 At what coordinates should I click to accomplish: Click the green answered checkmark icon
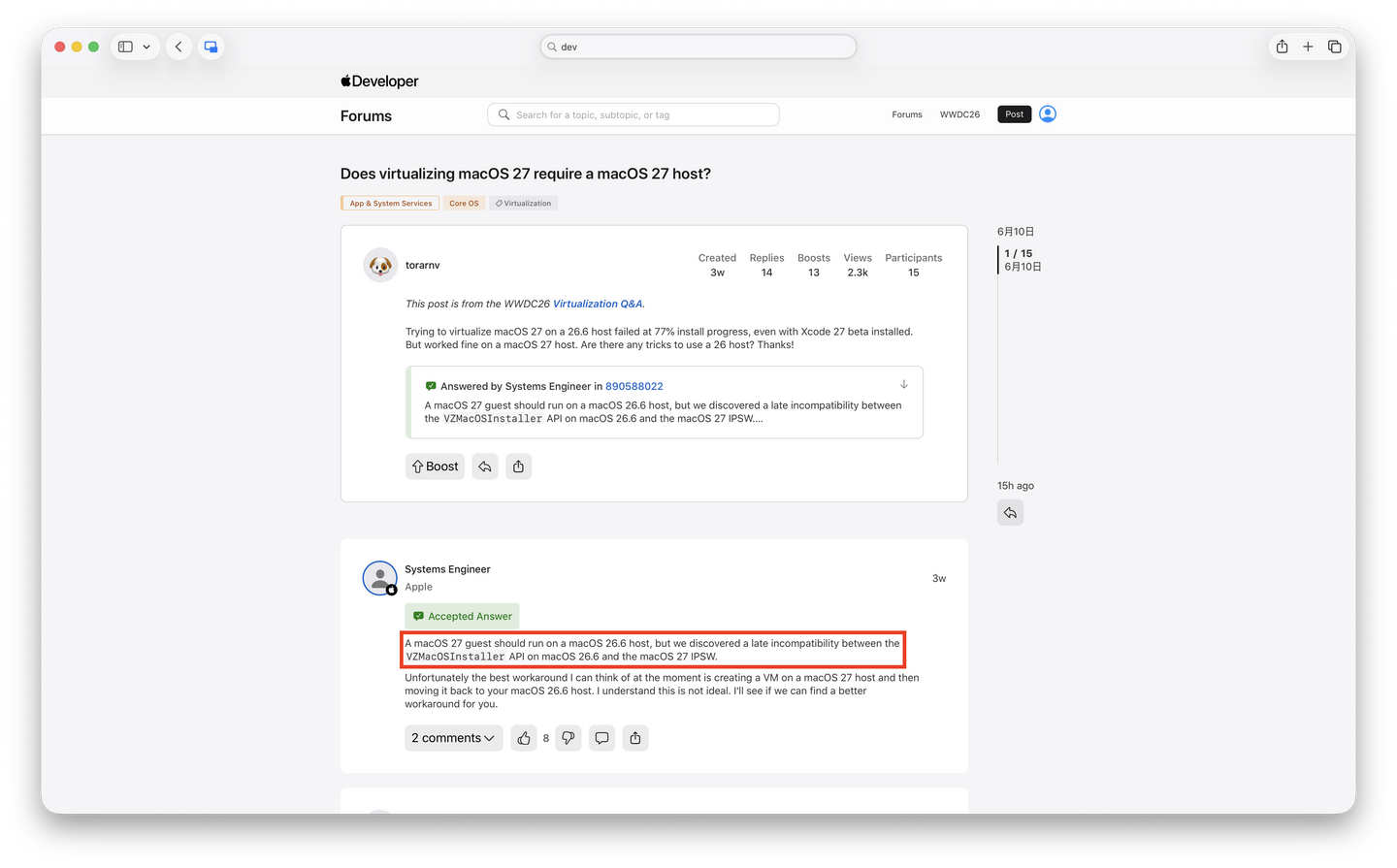tap(431, 386)
